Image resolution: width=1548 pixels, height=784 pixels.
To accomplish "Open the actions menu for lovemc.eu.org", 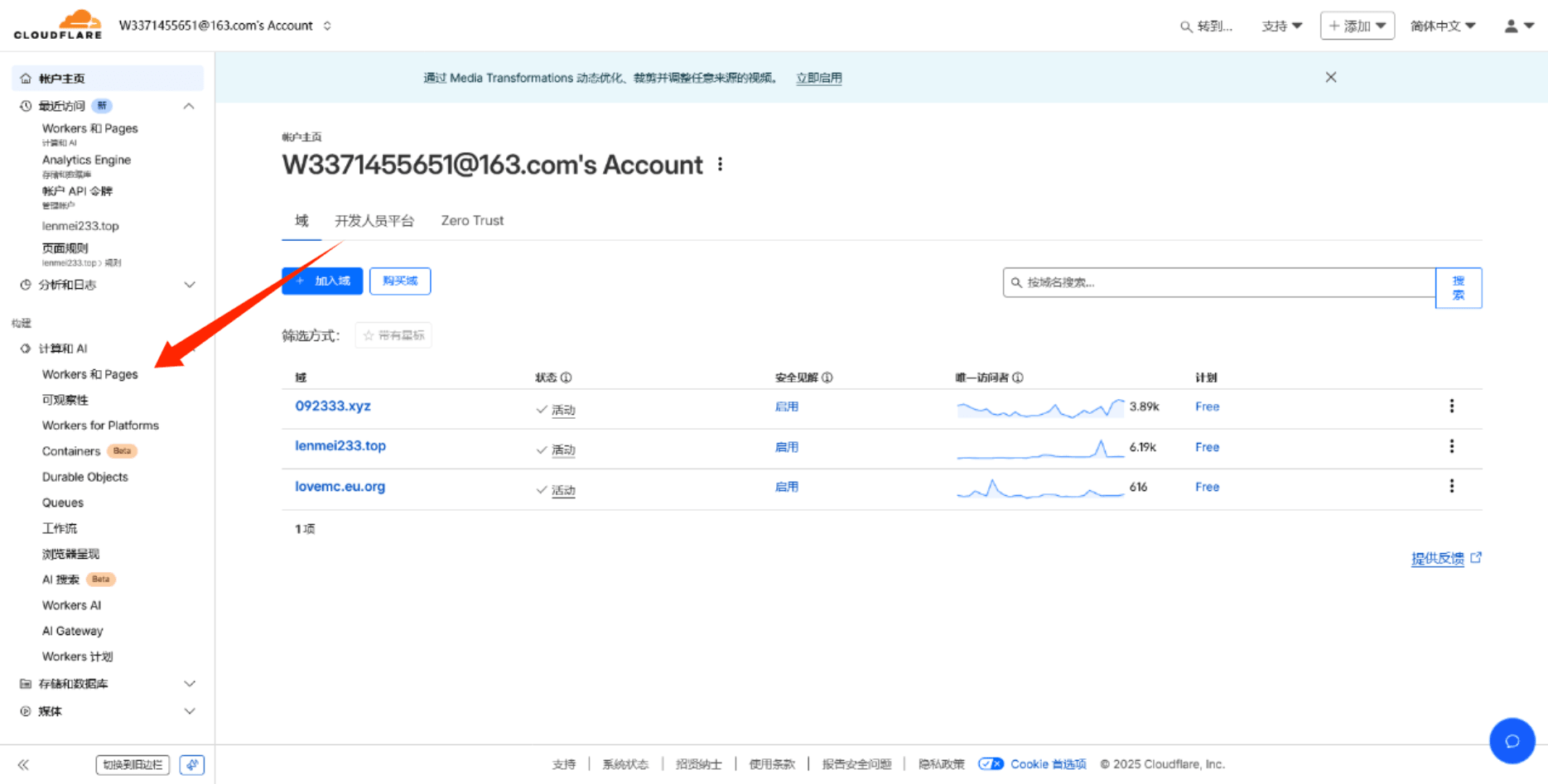I will click(x=1452, y=486).
